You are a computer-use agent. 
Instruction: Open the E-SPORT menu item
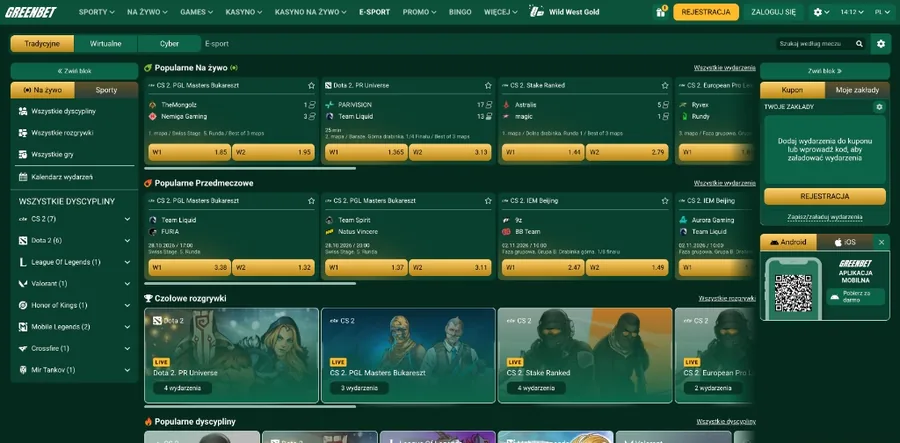(374, 12)
